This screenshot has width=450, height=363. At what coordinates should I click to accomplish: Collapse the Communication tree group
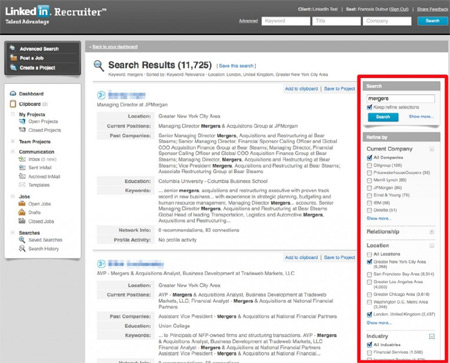click(x=13, y=152)
